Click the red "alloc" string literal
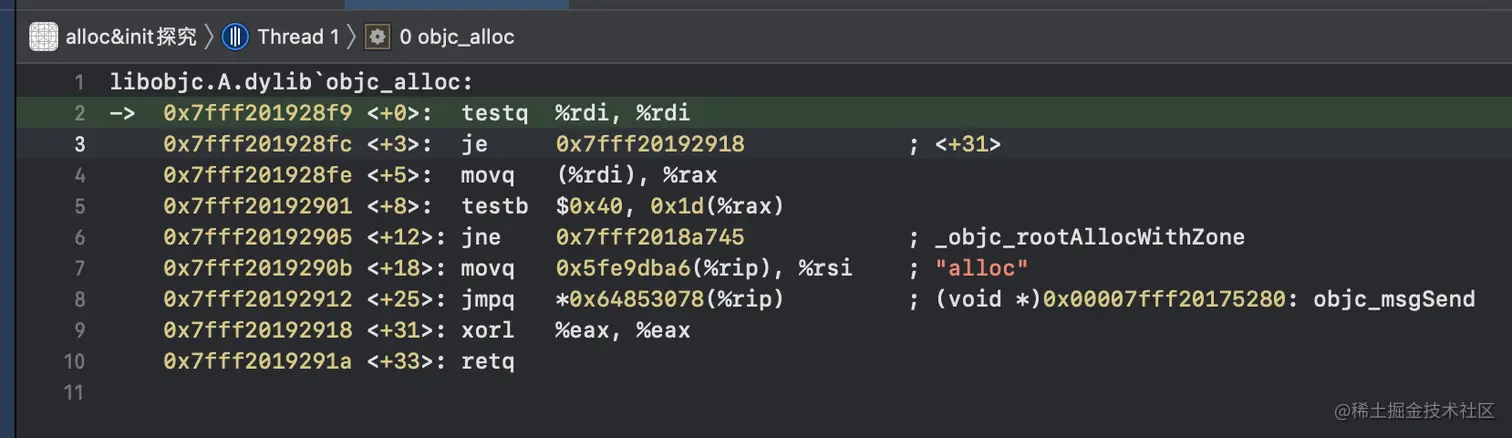 pos(981,268)
